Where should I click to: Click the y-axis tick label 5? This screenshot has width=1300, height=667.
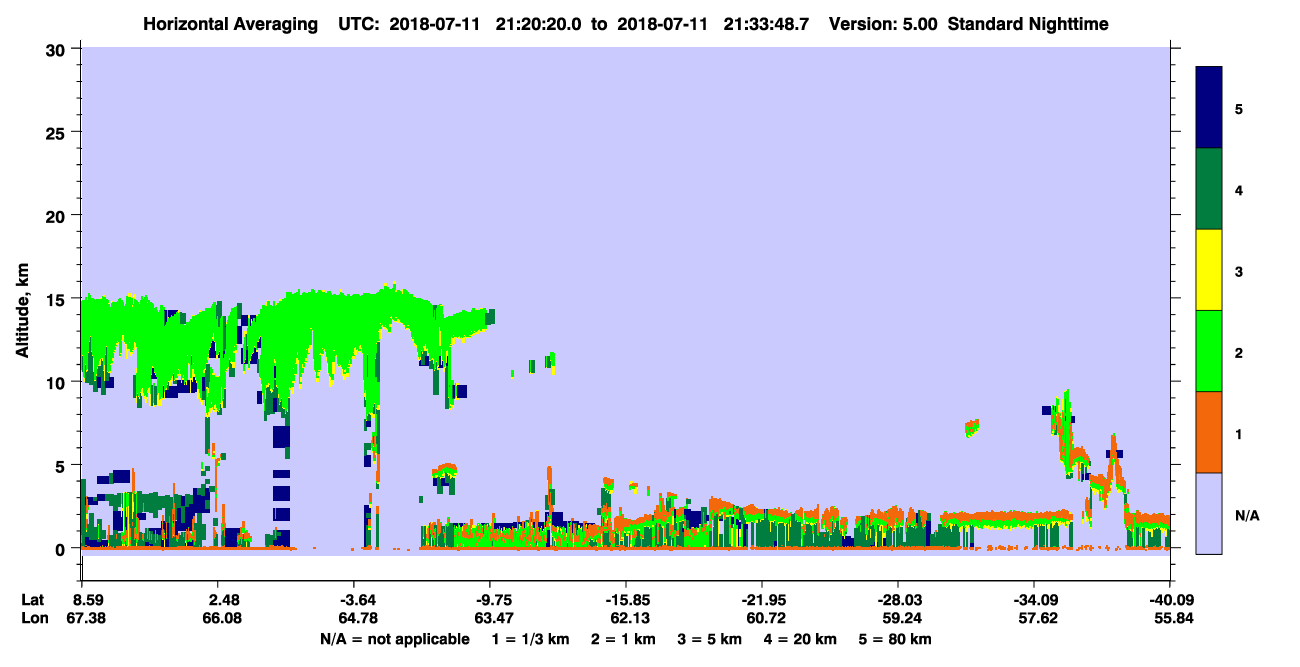click(x=62, y=465)
